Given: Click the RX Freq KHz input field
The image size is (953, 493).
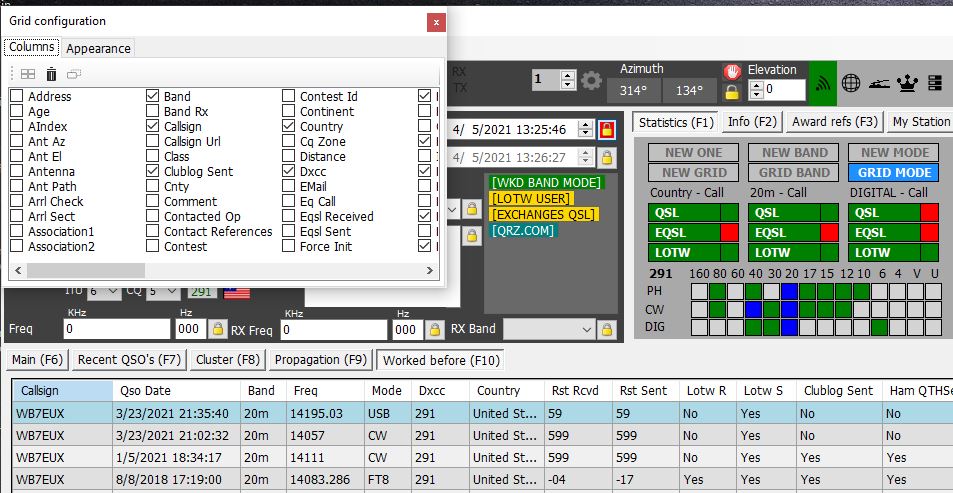Looking at the screenshot, I should click(334, 329).
